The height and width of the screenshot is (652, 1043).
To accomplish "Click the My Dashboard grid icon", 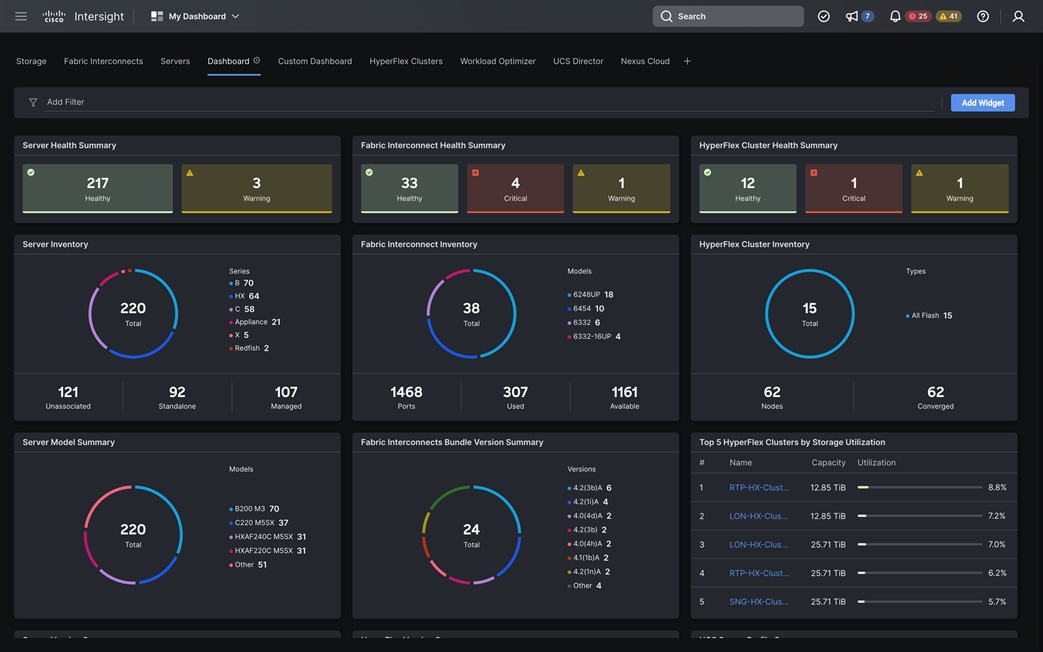I will coord(157,16).
